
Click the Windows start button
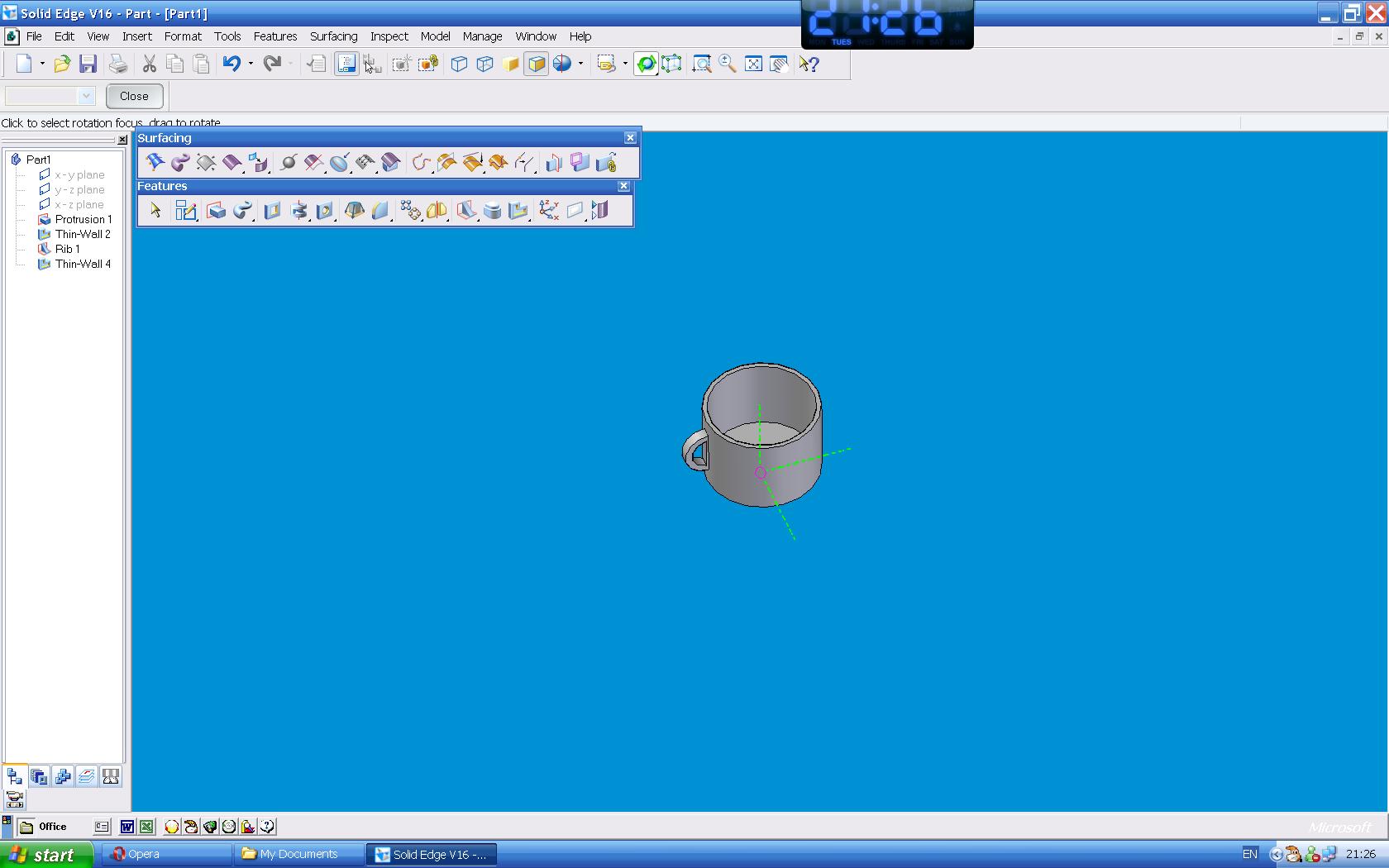point(49,855)
